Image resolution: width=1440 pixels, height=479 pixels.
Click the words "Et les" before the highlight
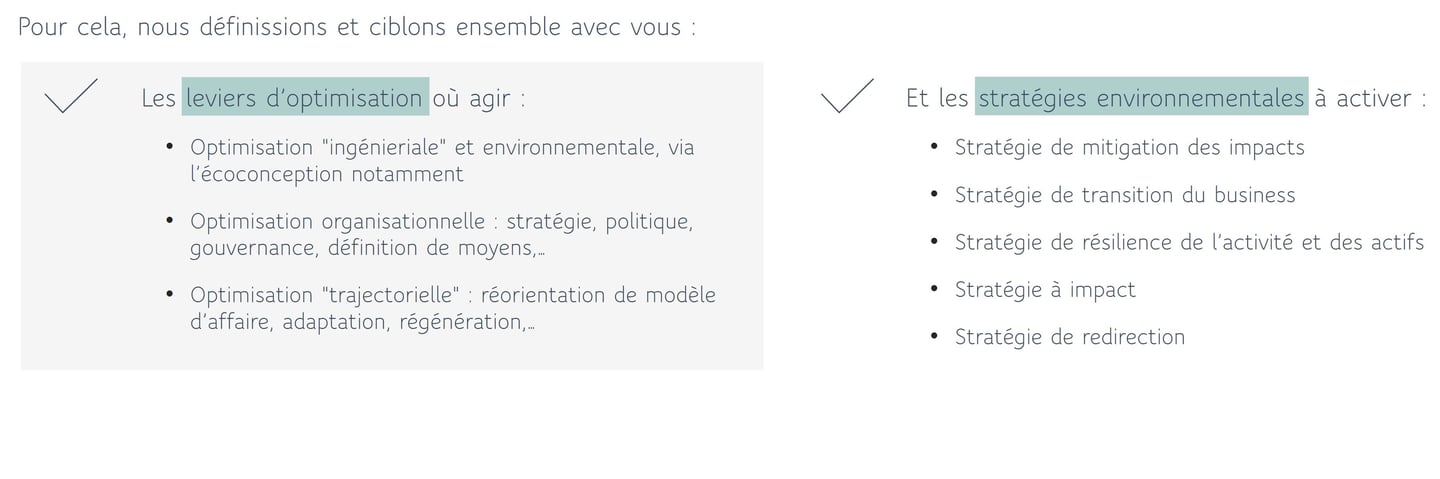937,98
